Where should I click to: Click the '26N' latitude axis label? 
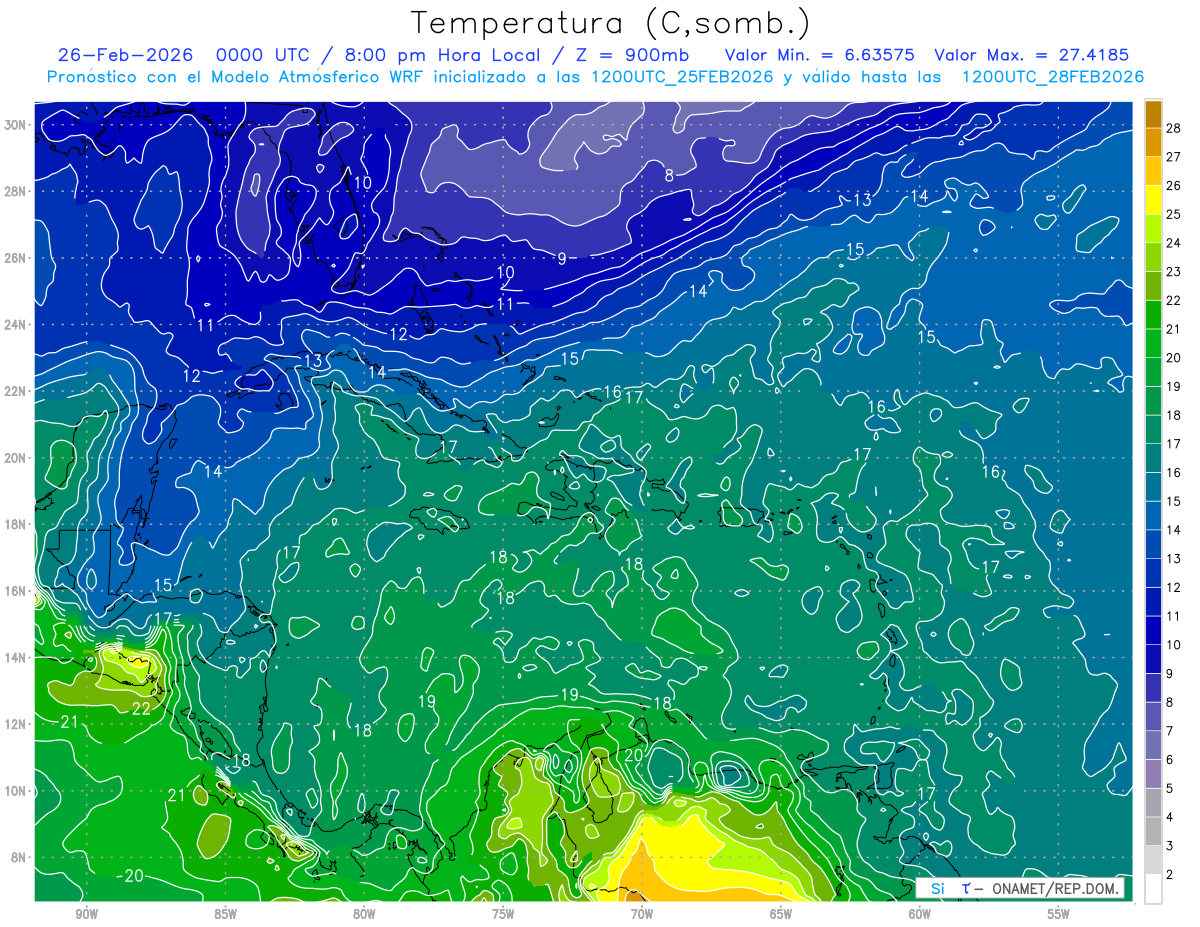(14, 258)
